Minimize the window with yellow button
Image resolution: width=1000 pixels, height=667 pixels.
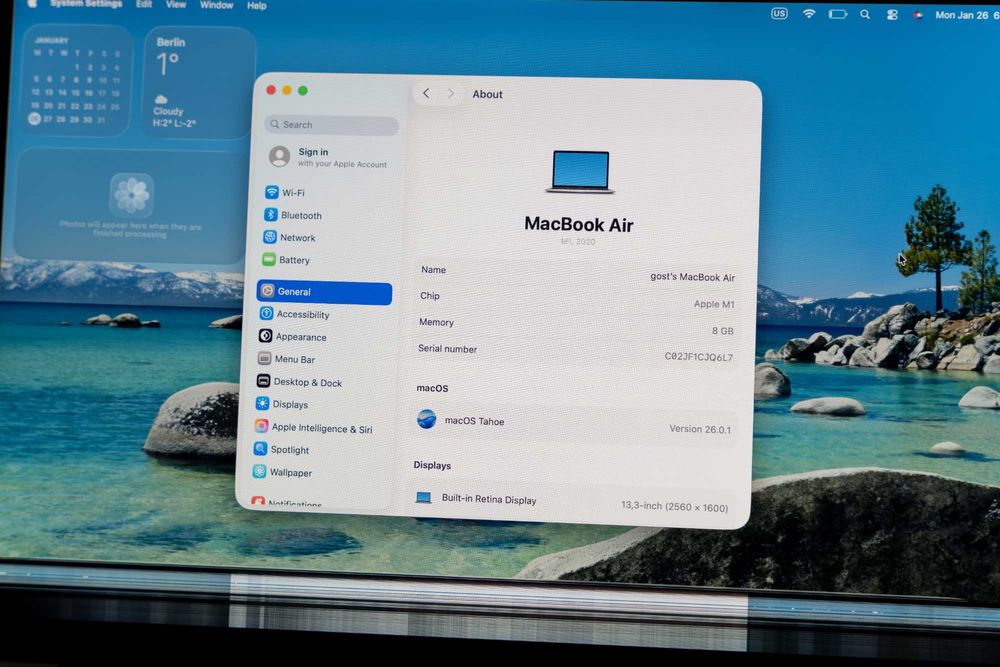(x=287, y=90)
